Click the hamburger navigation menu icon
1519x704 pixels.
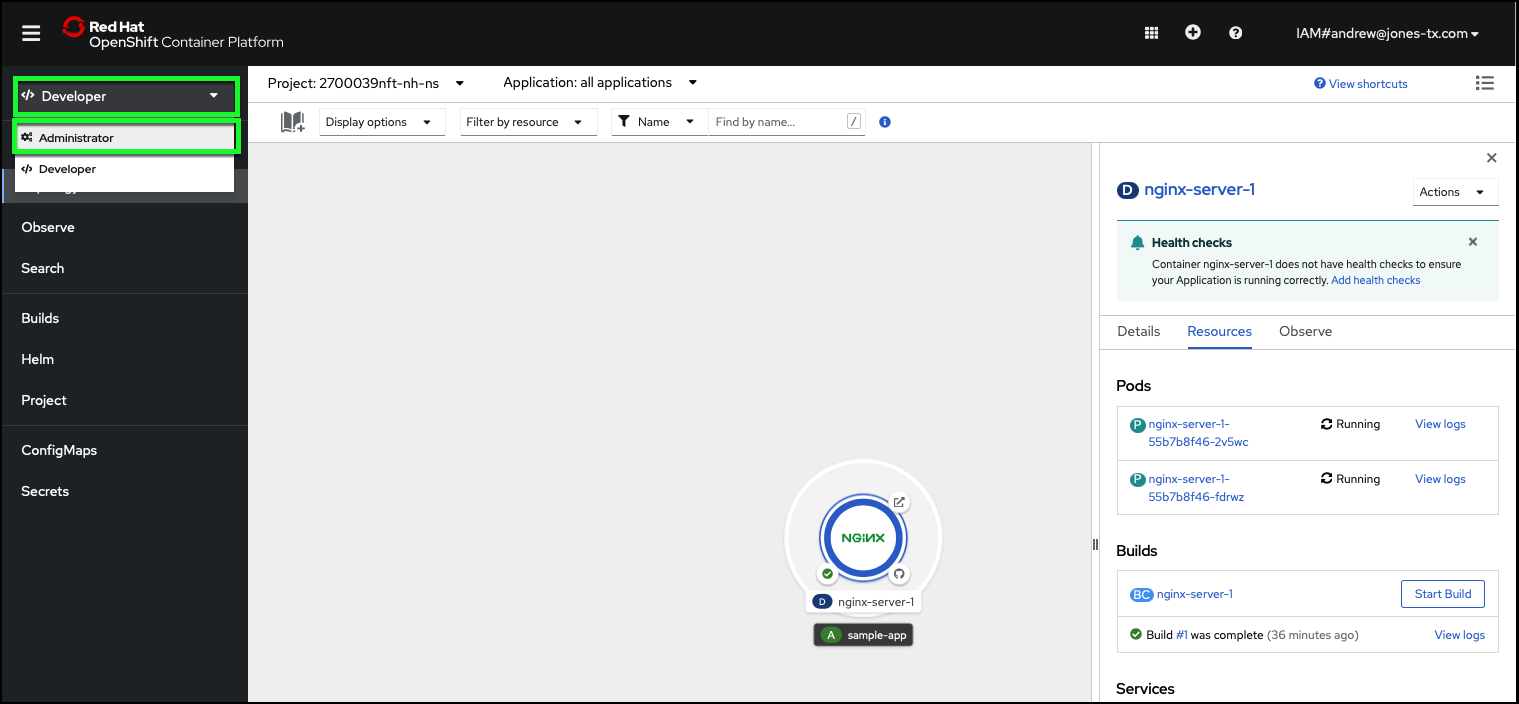pyautogui.click(x=31, y=33)
